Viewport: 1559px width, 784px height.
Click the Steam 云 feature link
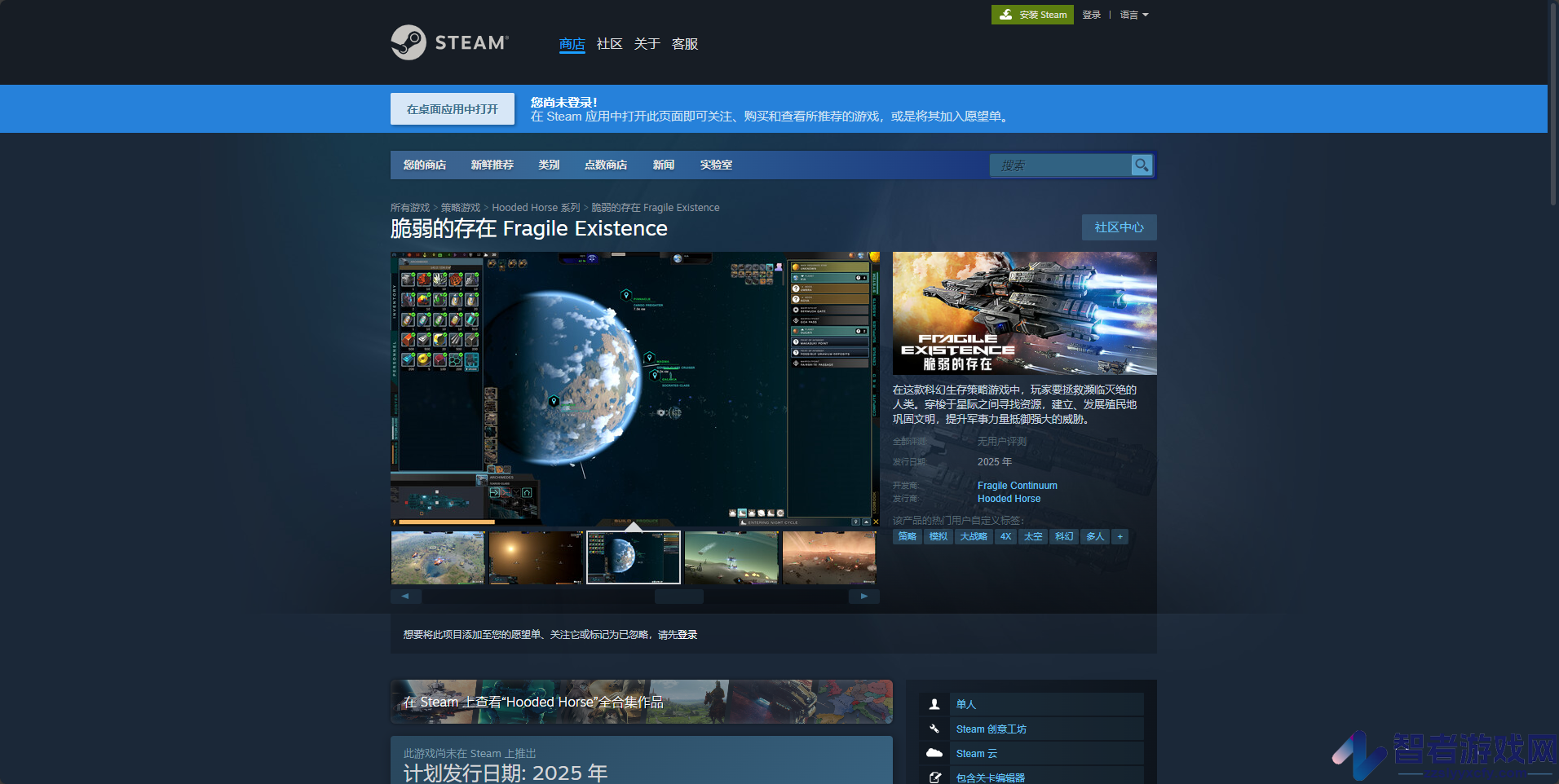pyautogui.click(x=977, y=753)
